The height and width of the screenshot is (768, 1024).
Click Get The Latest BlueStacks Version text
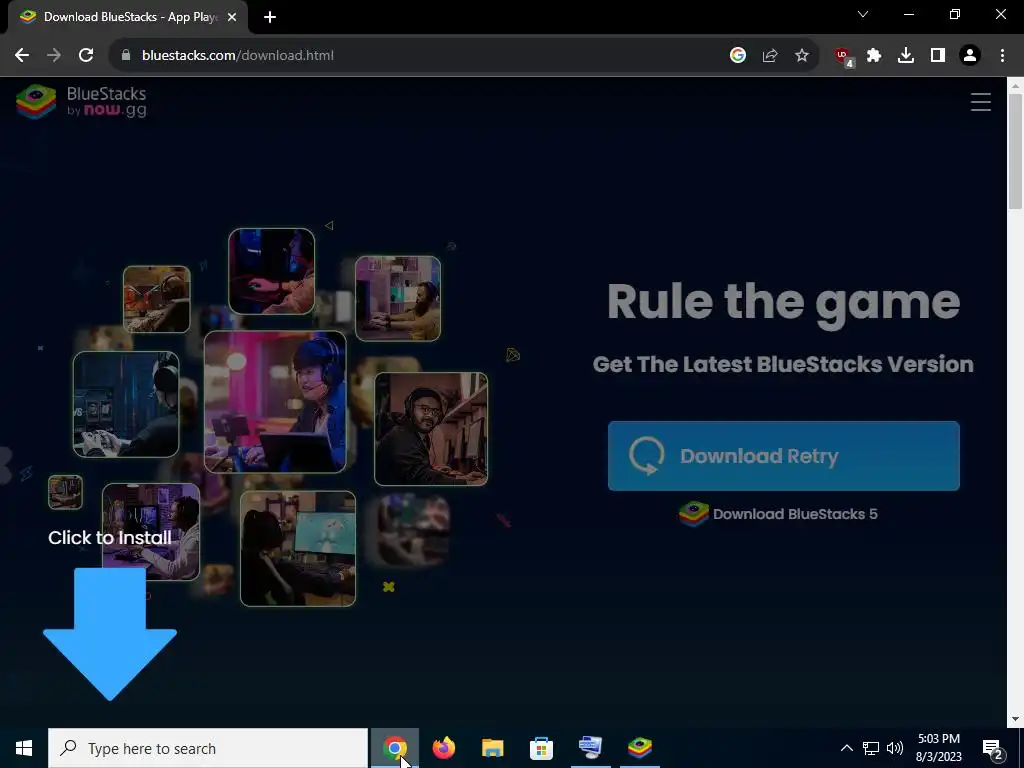click(x=783, y=364)
